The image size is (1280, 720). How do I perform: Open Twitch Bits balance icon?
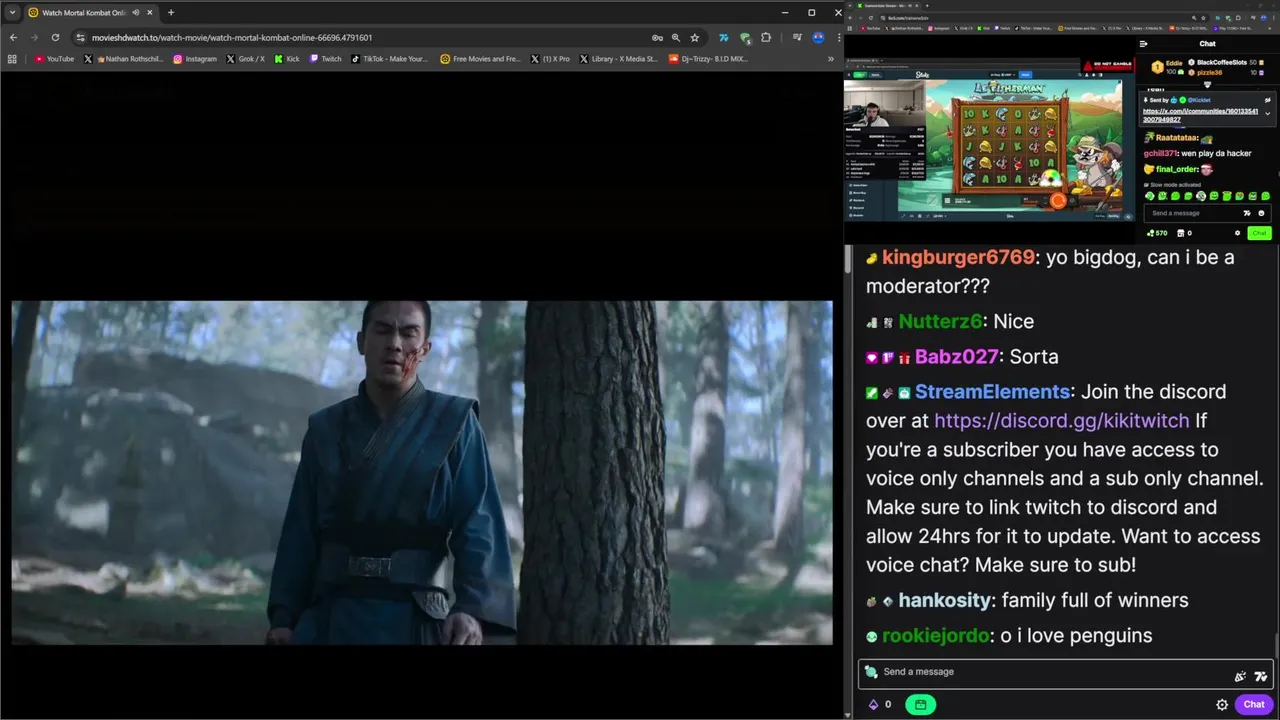tap(873, 704)
